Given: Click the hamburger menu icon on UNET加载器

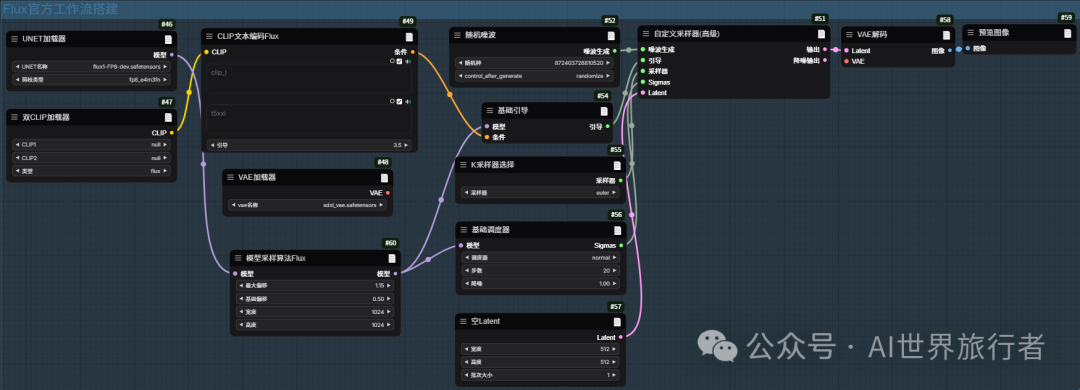Looking at the screenshot, I should pos(14,39).
